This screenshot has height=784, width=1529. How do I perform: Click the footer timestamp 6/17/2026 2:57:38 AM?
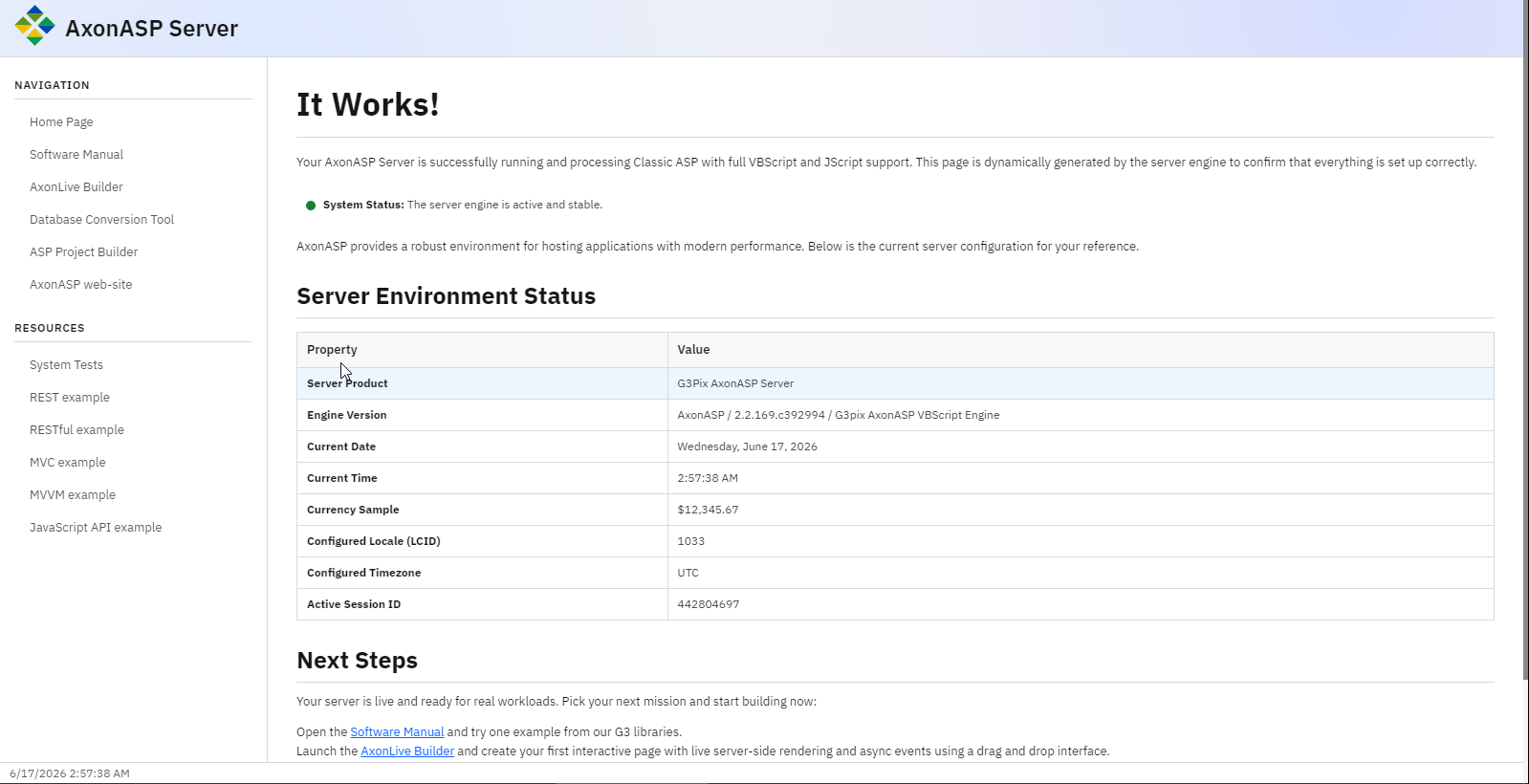pos(70,773)
